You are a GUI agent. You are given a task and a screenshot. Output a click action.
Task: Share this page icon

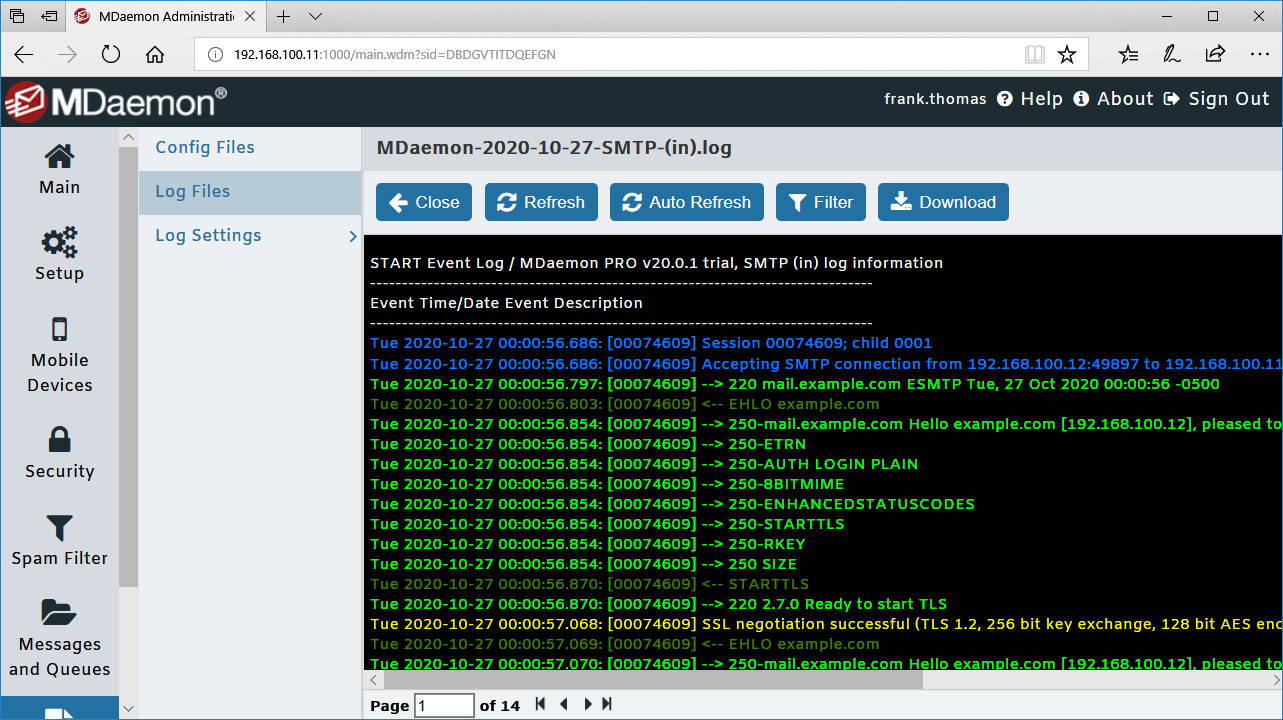[1215, 54]
